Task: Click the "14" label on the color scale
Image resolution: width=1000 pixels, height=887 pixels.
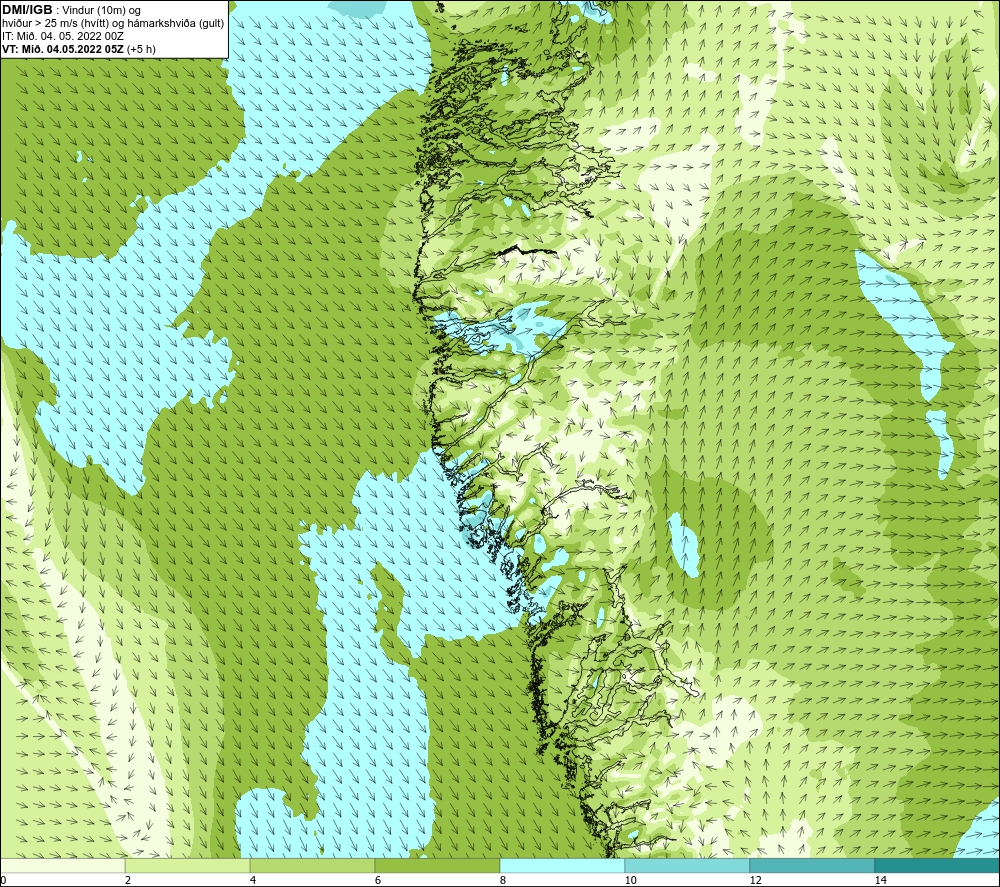Action: pyautogui.click(x=880, y=880)
